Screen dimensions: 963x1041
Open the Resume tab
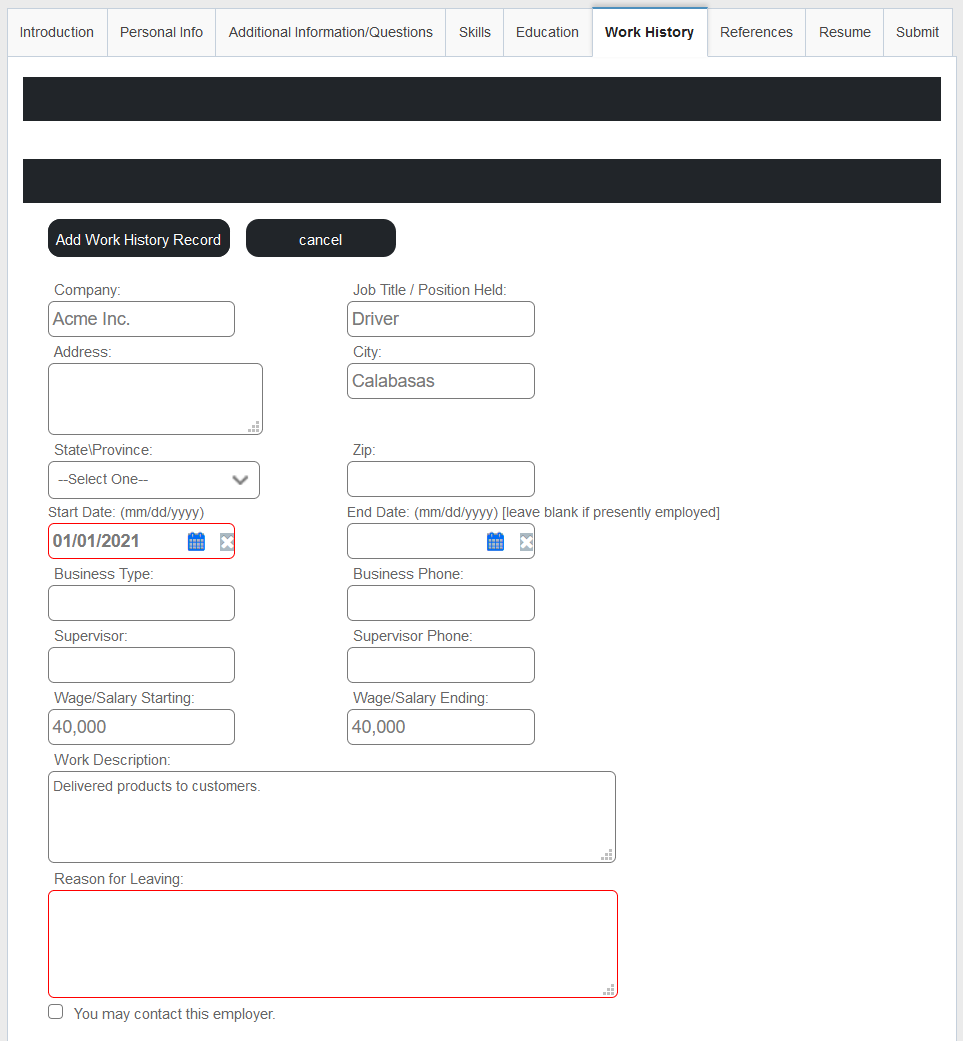[844, 33]
